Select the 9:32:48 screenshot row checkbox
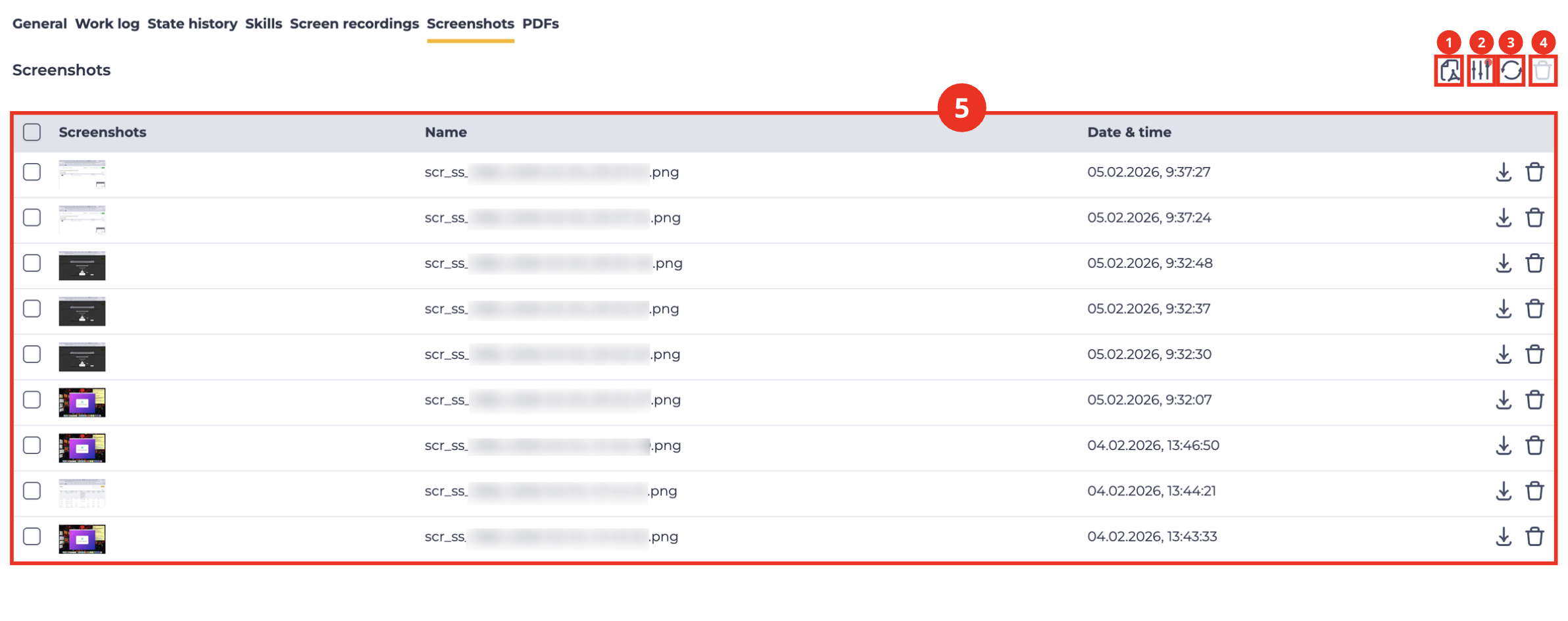Screen dimensions: 1568x621 [32, 263]
